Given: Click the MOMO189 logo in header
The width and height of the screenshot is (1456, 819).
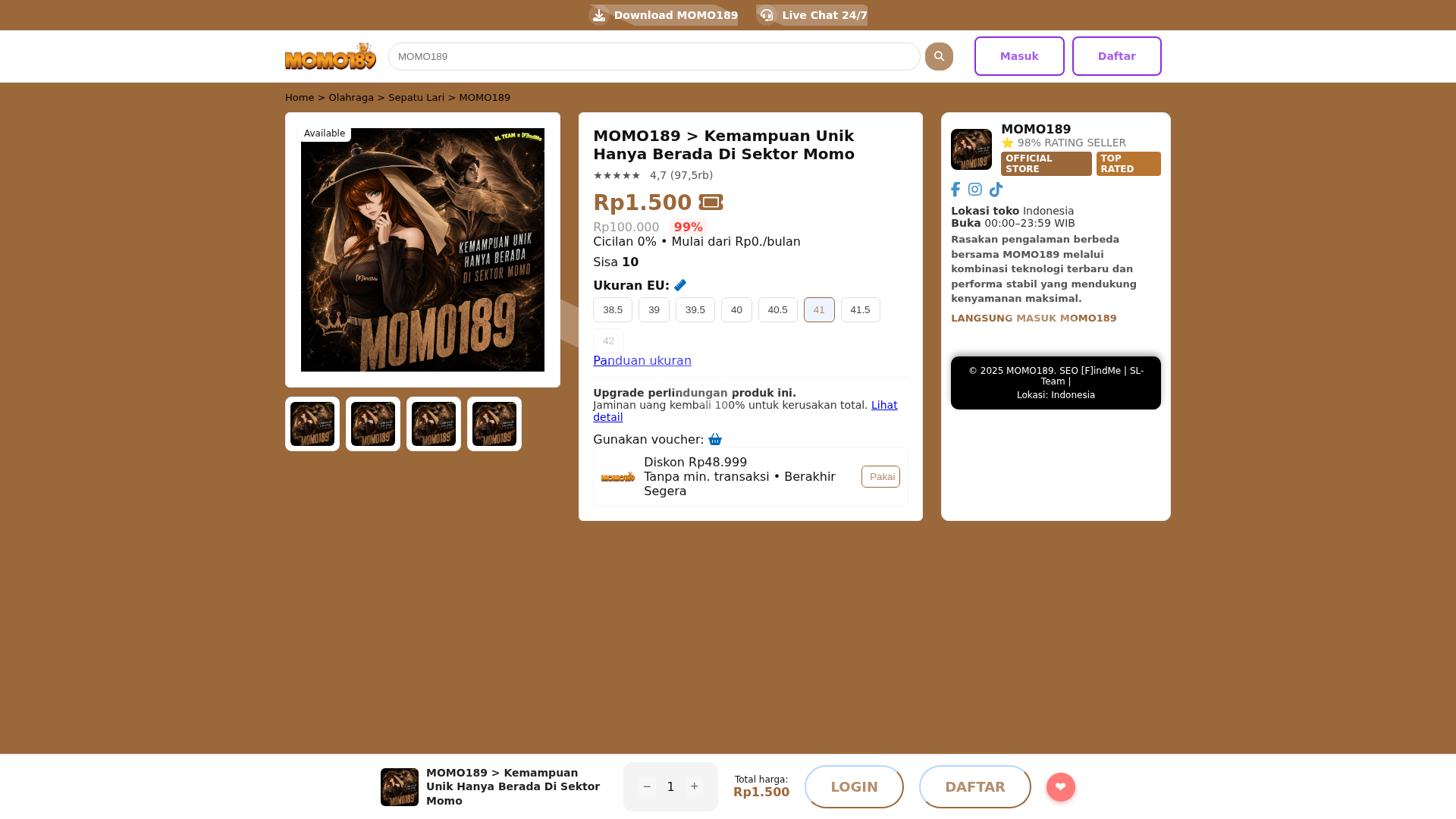Looking at the screenshot, I should (x=331, y=56).
